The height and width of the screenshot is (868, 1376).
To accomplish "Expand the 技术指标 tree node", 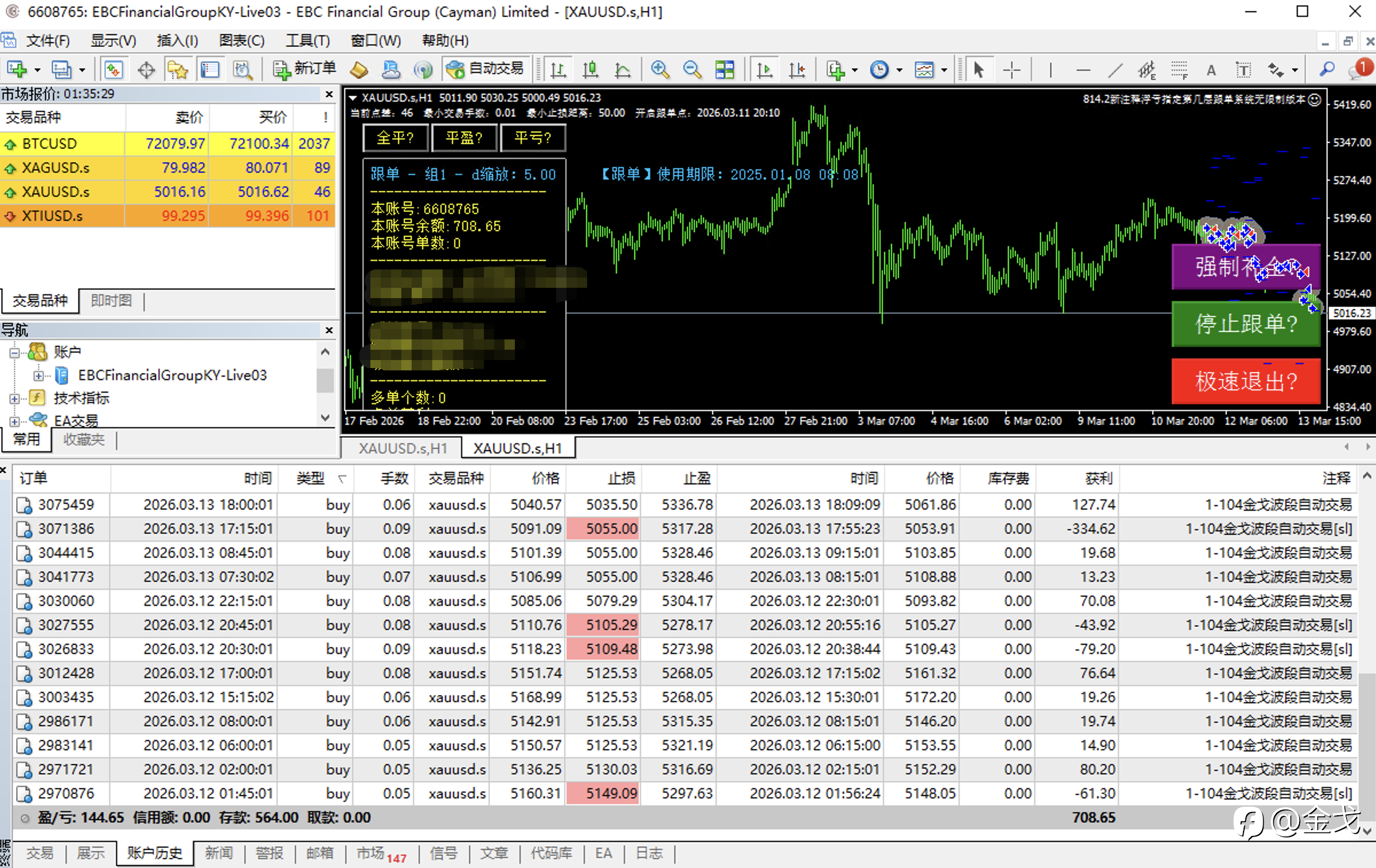I will [15, 398].
